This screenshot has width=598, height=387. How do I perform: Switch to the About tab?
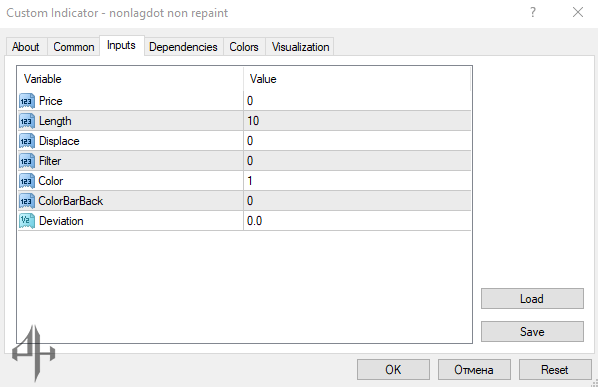tap(26, 47)
